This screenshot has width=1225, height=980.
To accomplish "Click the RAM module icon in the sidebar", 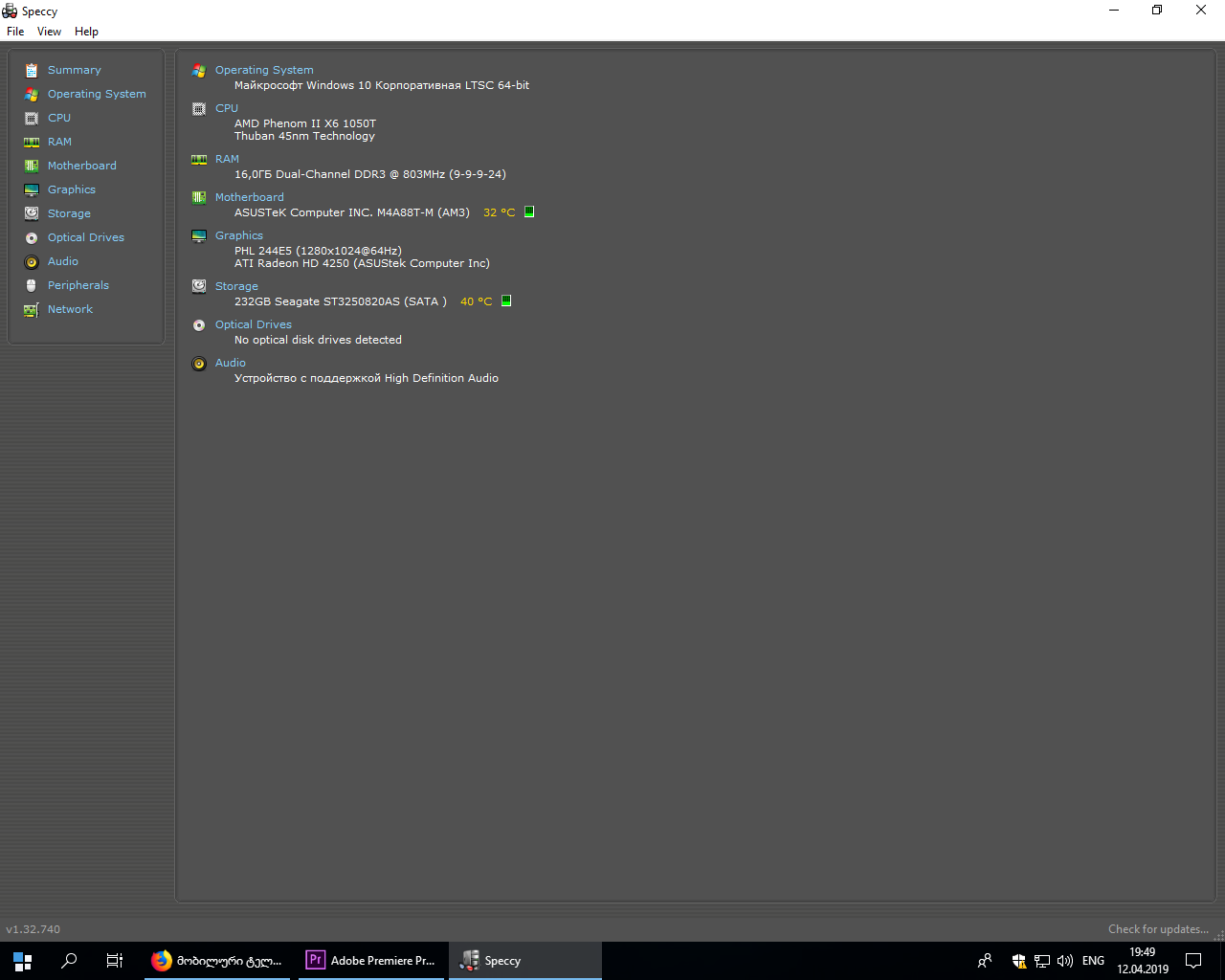I will [x=32, y=142].
